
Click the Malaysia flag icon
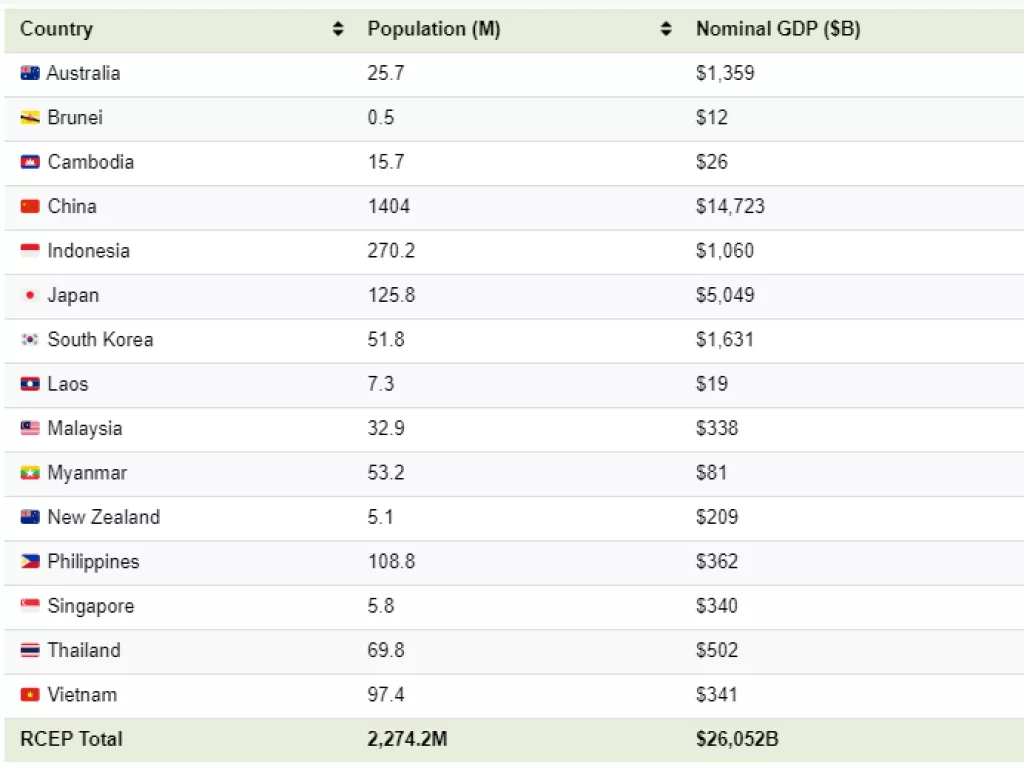click(30, 428)
